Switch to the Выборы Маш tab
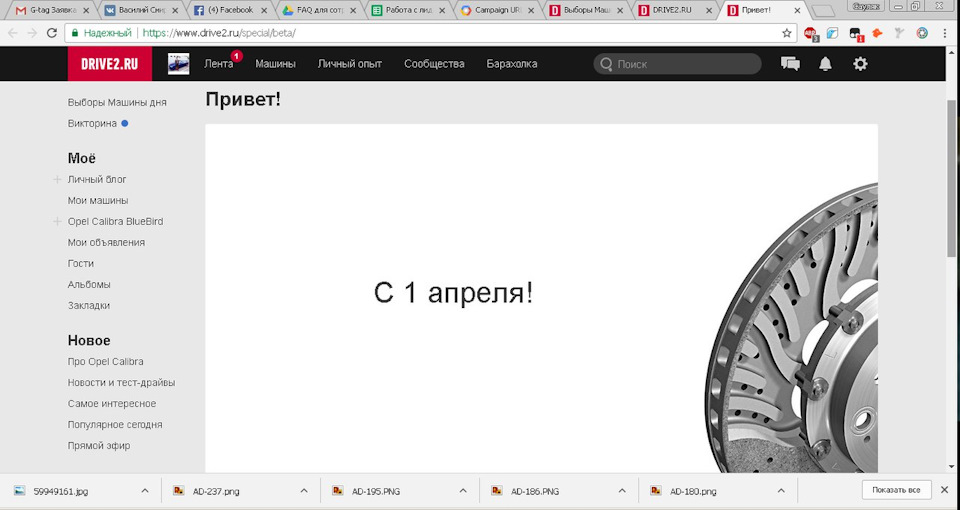This screenshot has width=960, height=510. (x=587, y=10)
